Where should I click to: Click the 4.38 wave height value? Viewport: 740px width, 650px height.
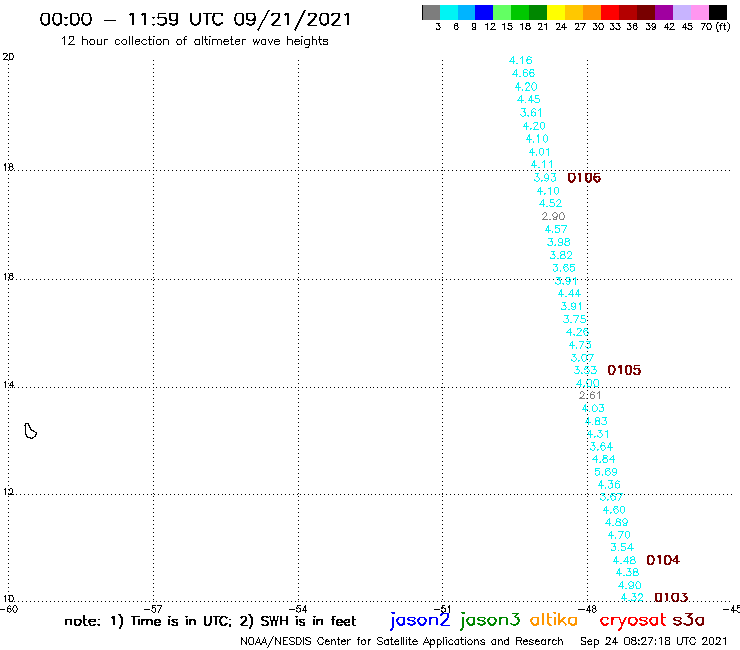[627, 573]
